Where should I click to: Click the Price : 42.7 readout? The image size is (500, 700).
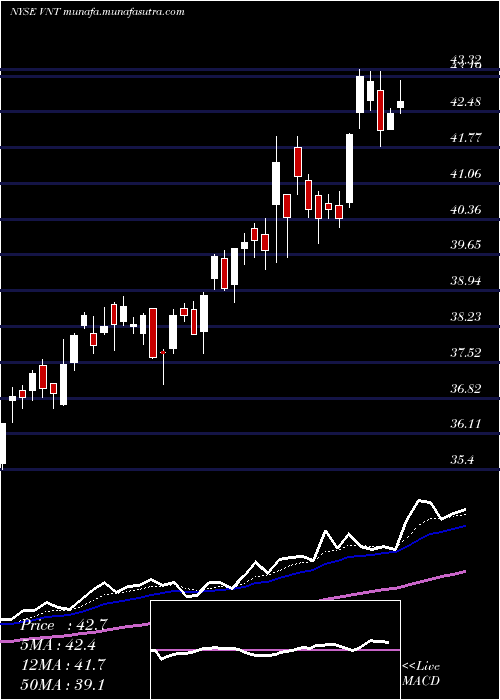tap(63, 625)
